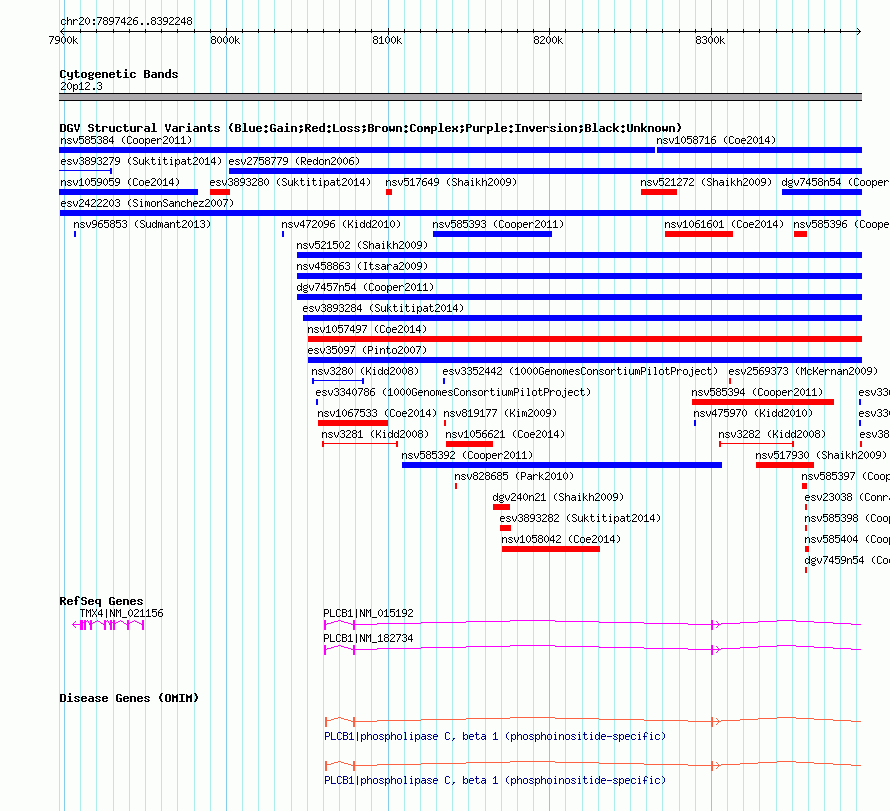Click the chr20:7897426..8392248 coordinates label

[x=127, y=22]
